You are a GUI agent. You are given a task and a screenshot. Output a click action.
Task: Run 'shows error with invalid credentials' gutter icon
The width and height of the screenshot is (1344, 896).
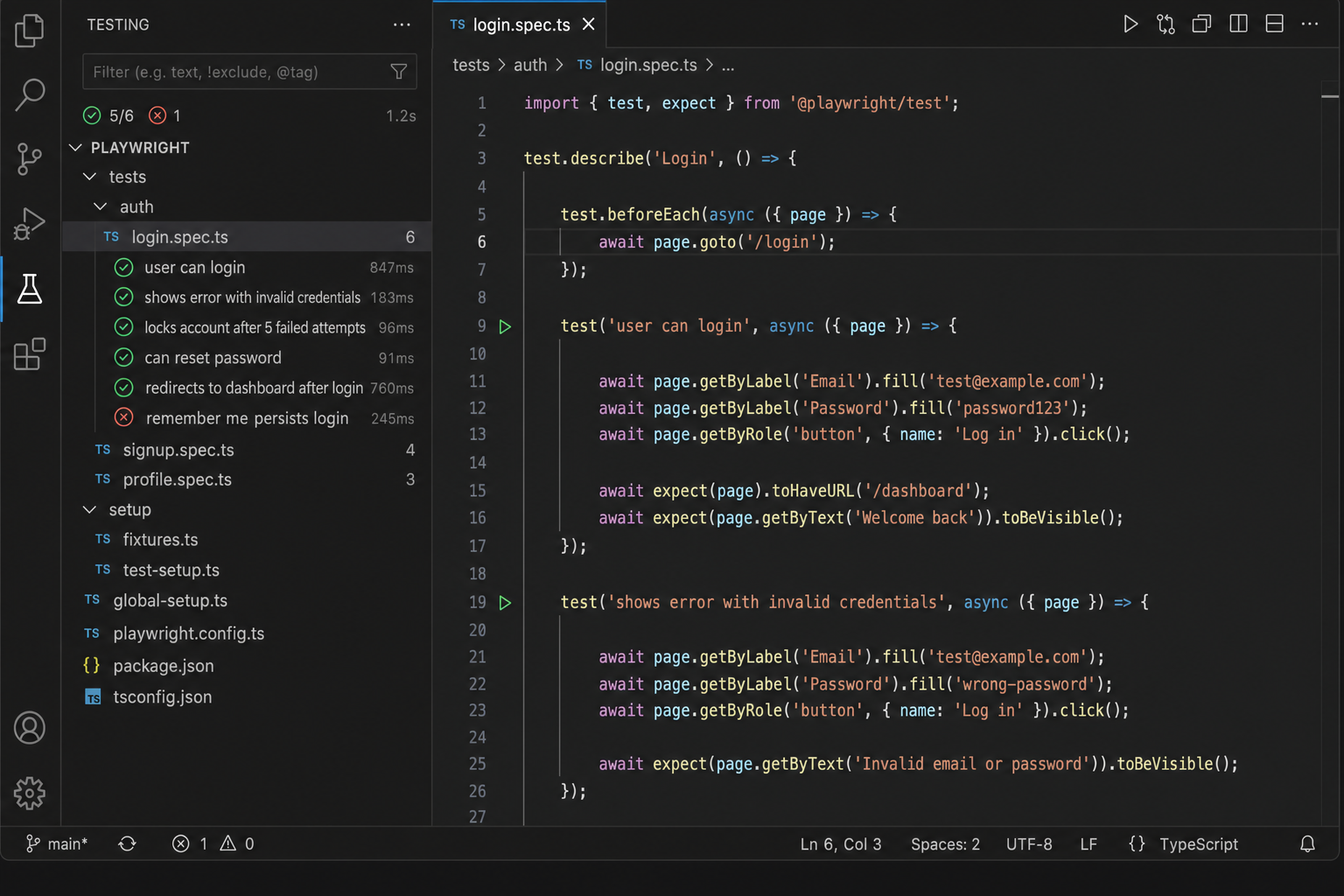[x=505, y=603]
